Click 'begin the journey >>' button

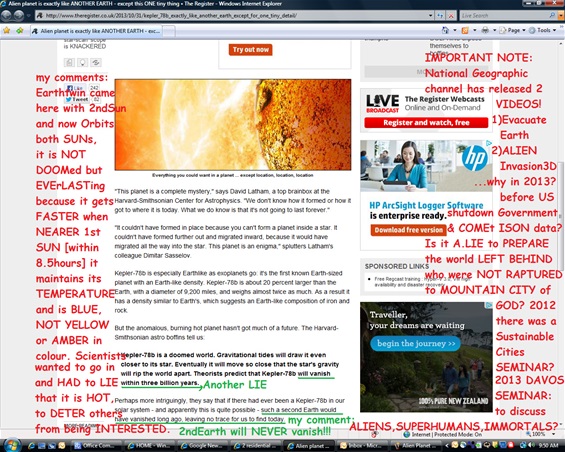[x=416, y=344]
